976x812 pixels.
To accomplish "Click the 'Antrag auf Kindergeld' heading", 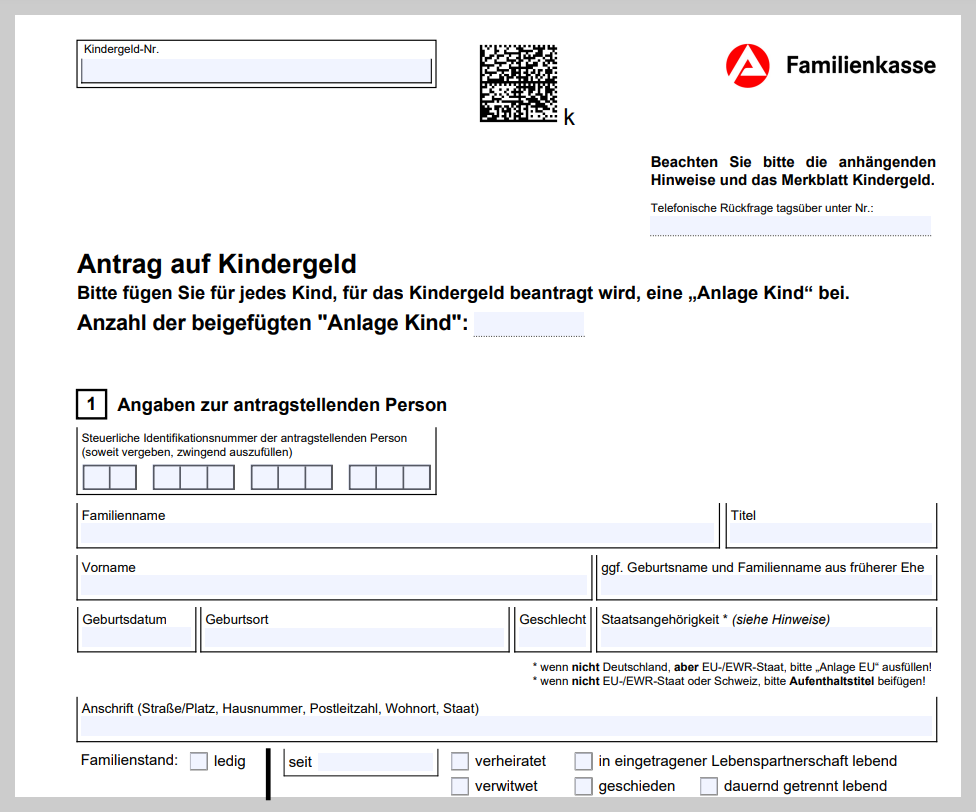I will [217, 264].
